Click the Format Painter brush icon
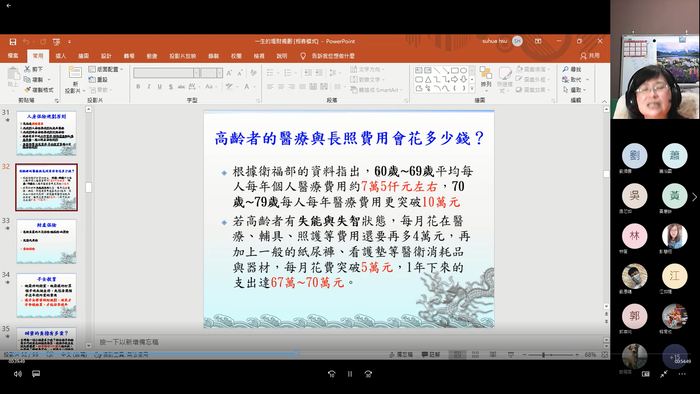 (27, 90)
